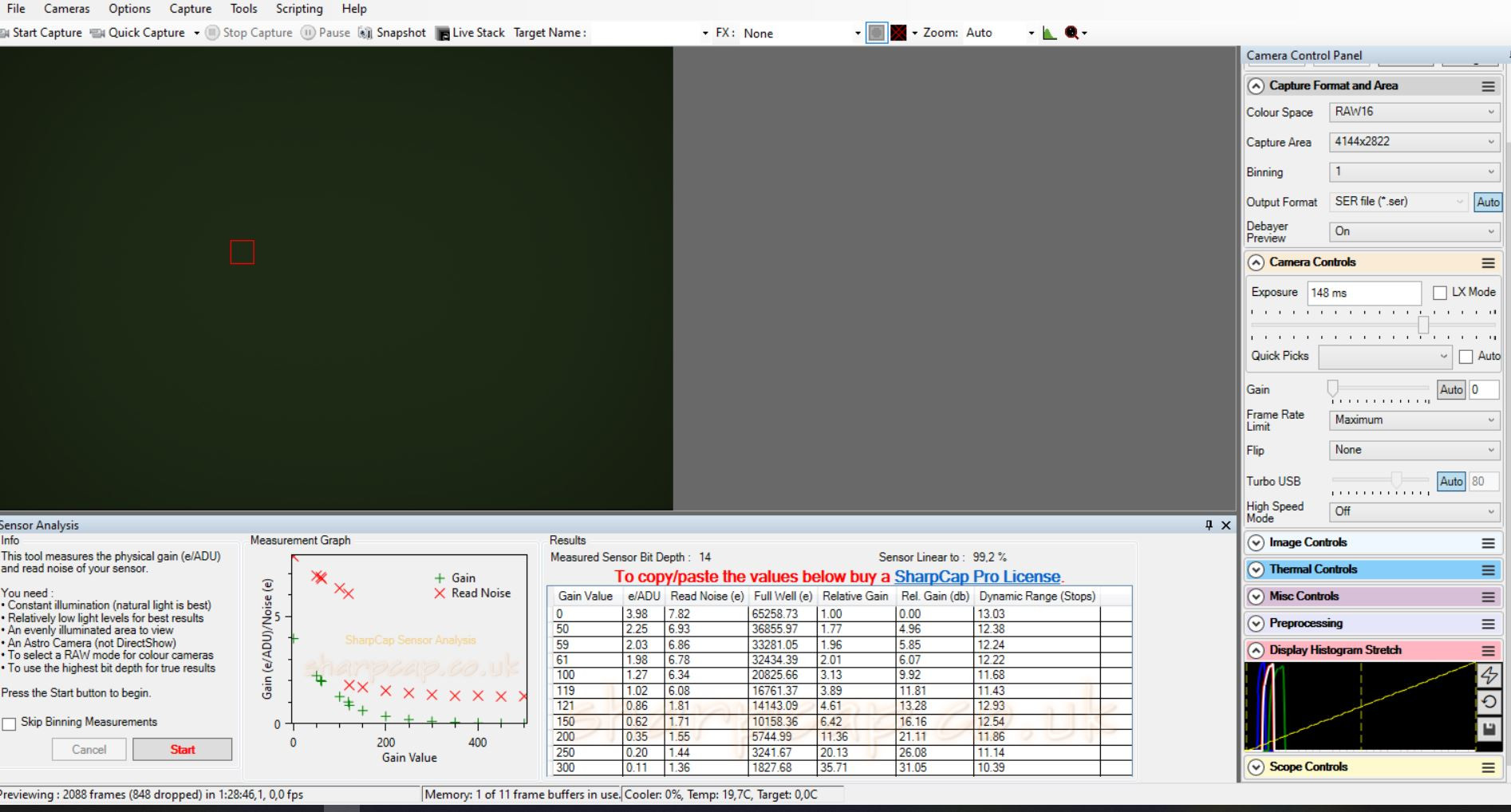This screenshot has width=1511, height=812.
Task: Open the Live Stack tool
Action: tap(471, 33)
